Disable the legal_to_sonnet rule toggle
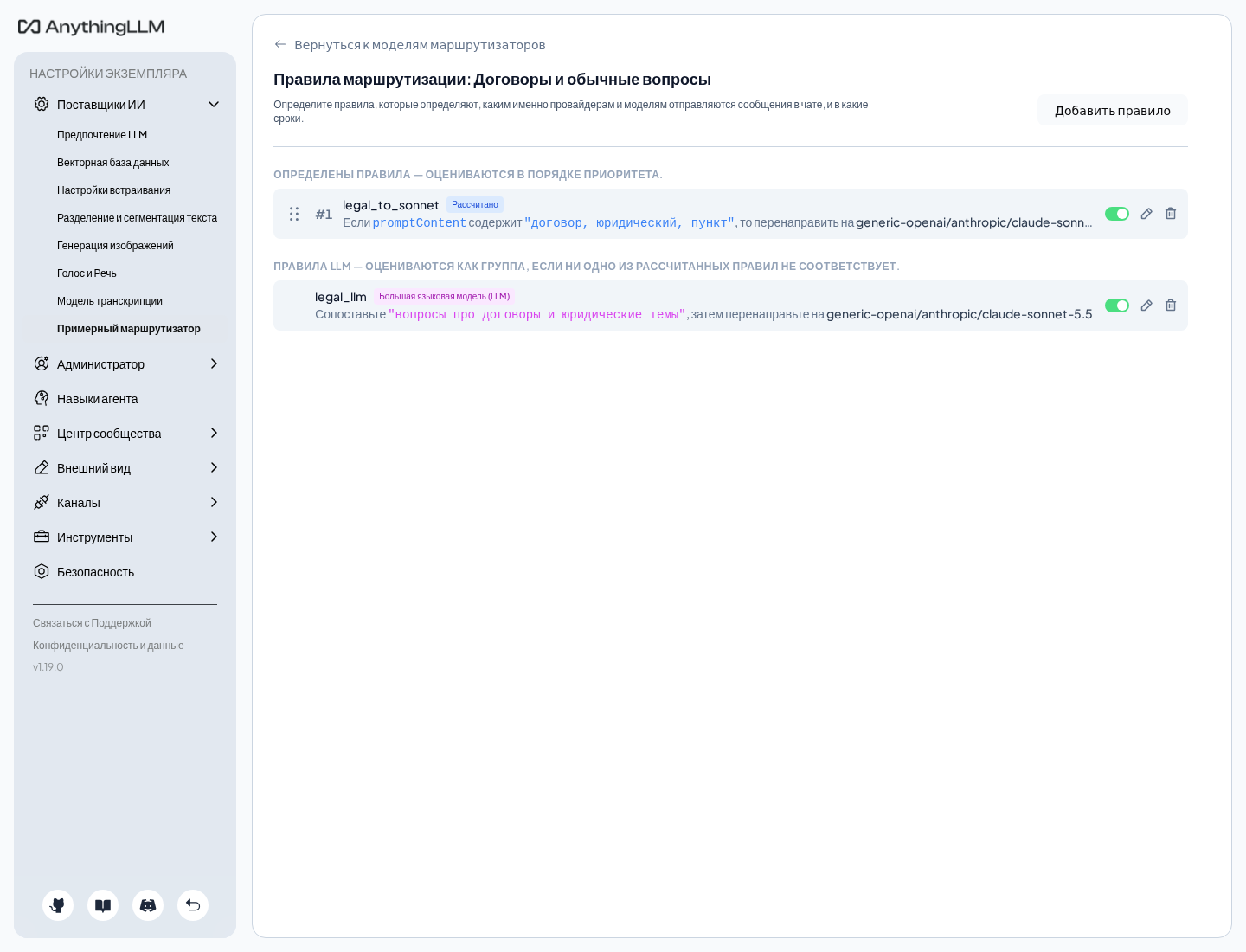This screenshot has width=1246, height=952. 1117,214
